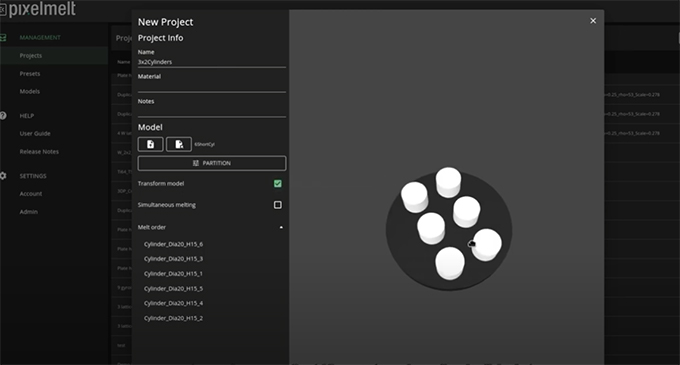
Task: Open Presets in the sidebar
Action: point(30,74)
